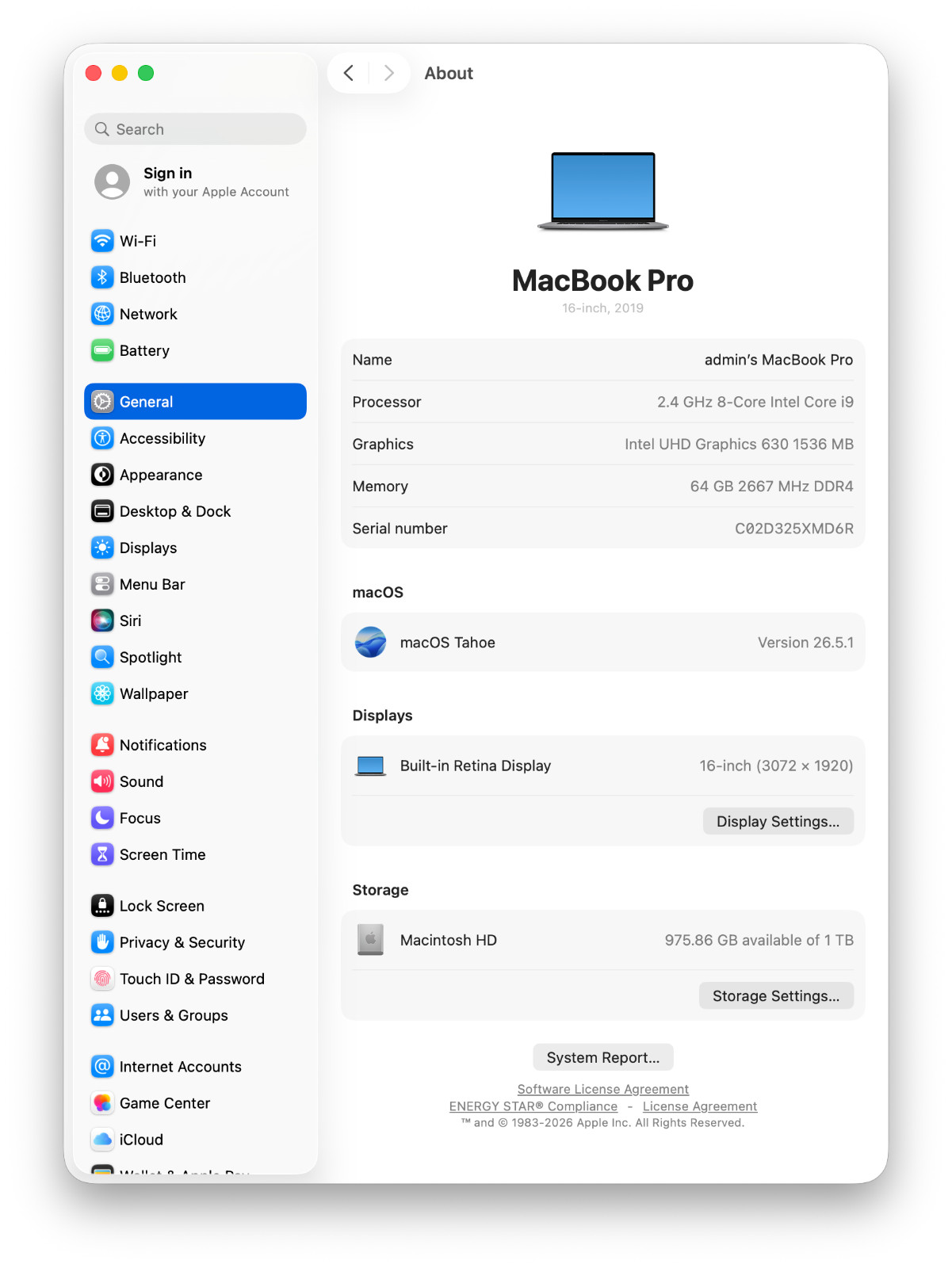Sign in with your Apple Account
The image size is (952, 1268).
coord(192,182)
